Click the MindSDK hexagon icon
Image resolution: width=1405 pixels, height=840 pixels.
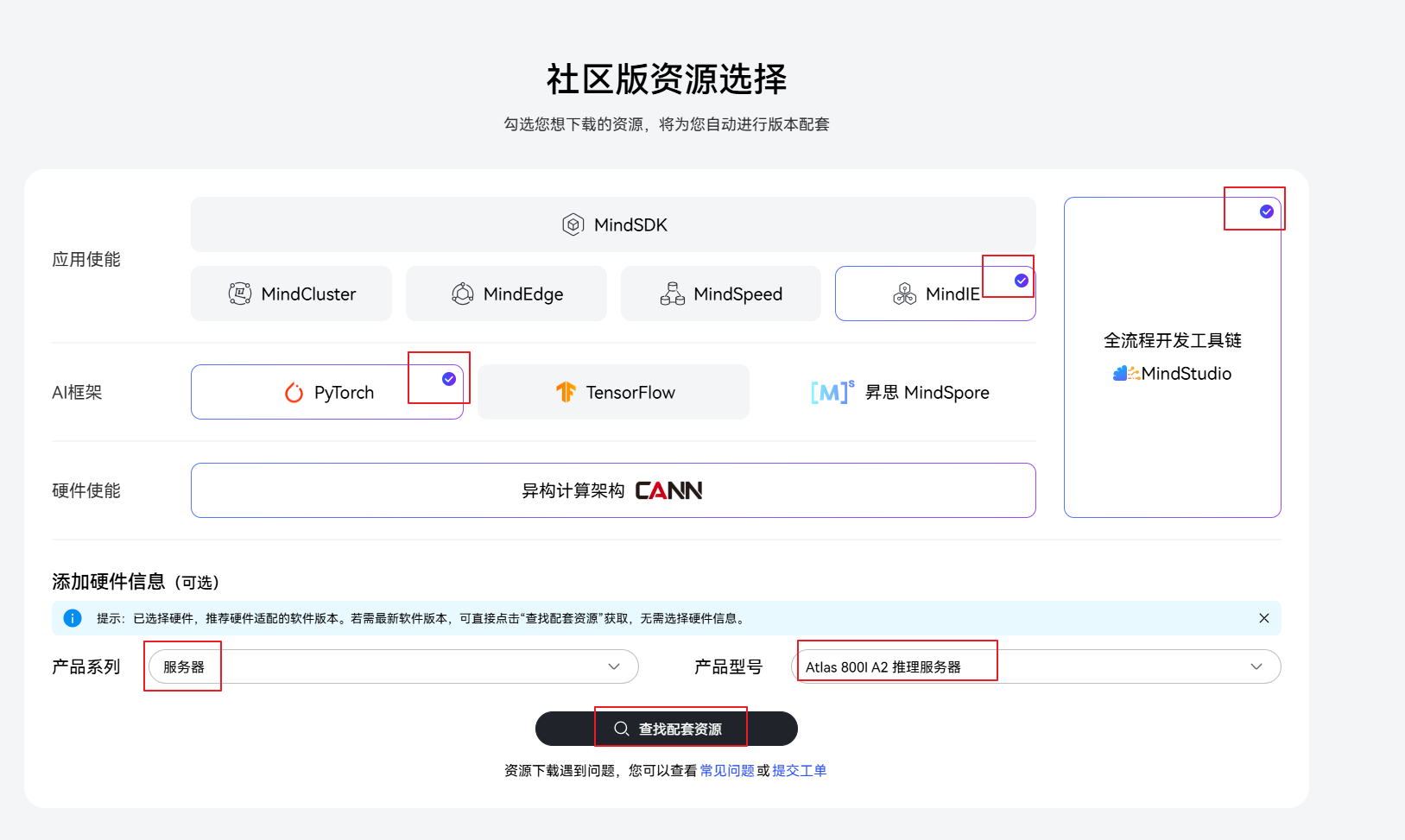(x=573, y=224)
